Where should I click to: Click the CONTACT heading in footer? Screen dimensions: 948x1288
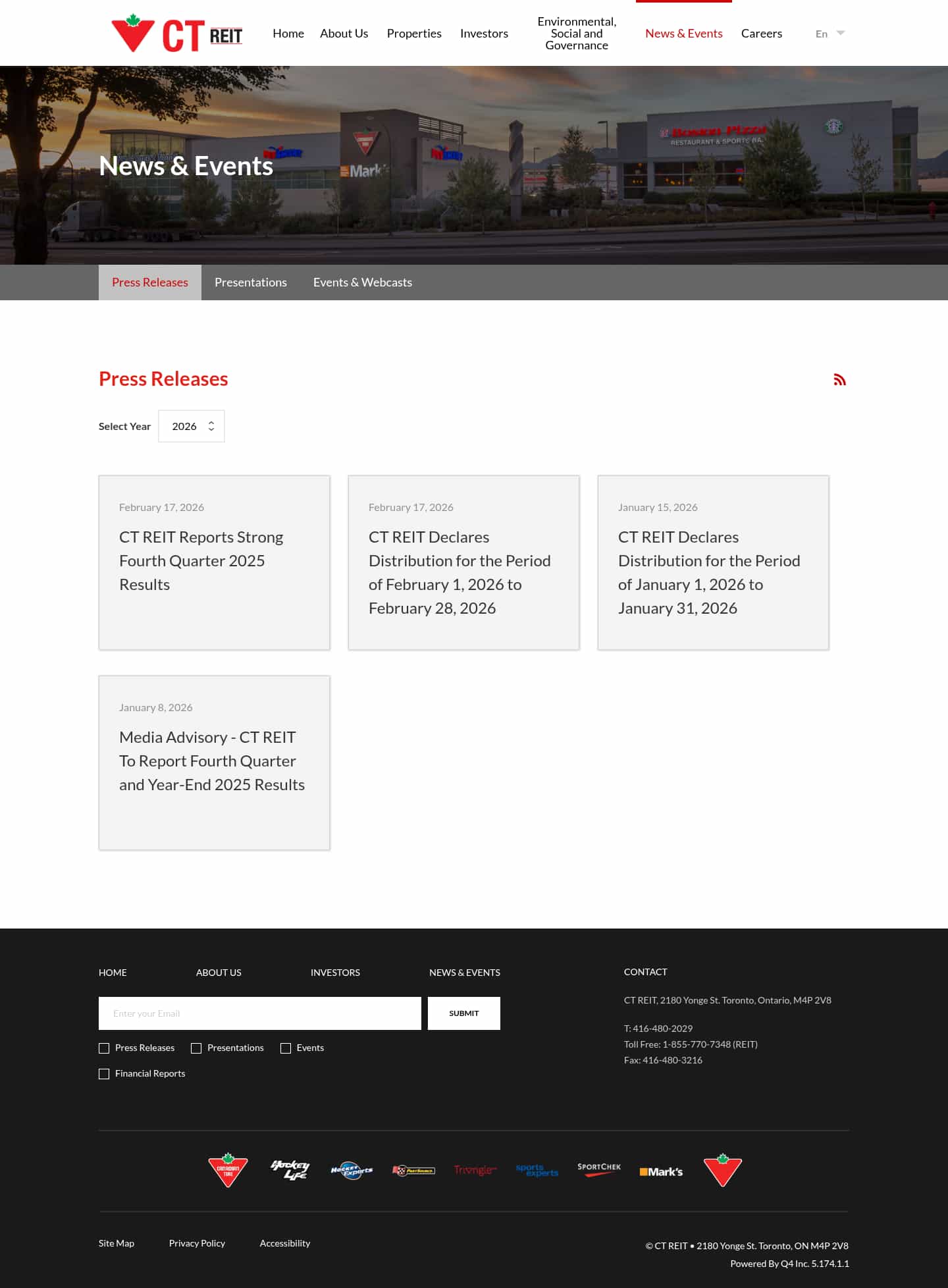pyautogui.click(x=646, y=972)
